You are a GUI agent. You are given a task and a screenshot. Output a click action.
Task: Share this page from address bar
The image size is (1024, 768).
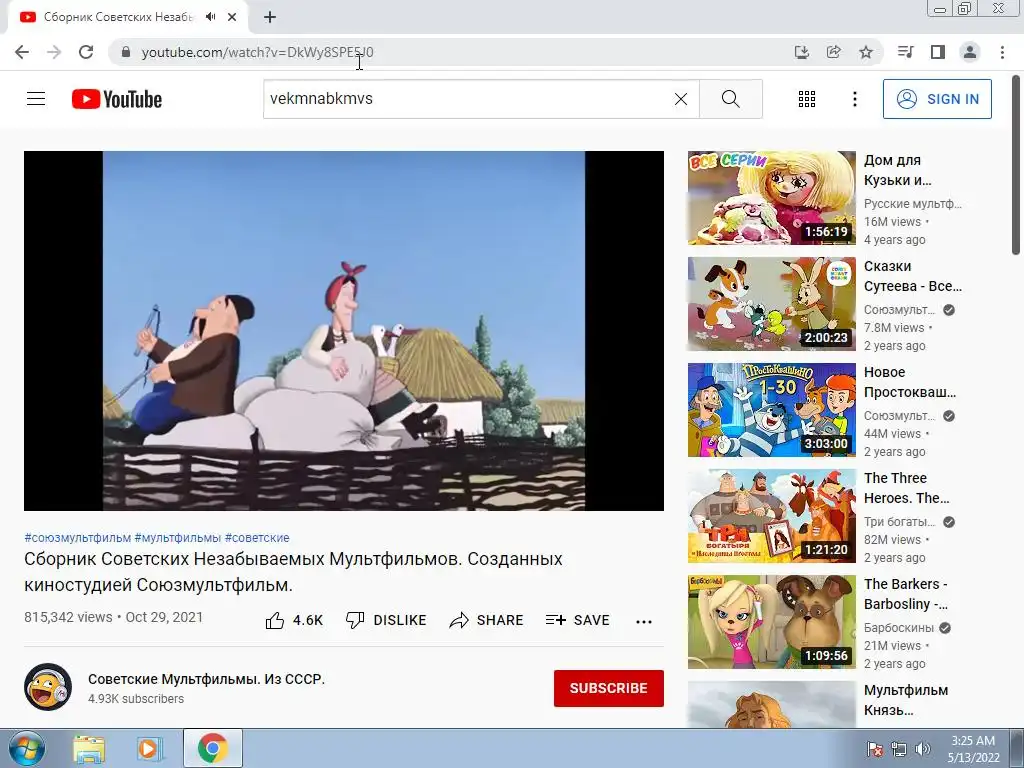[x=834, y=52]
